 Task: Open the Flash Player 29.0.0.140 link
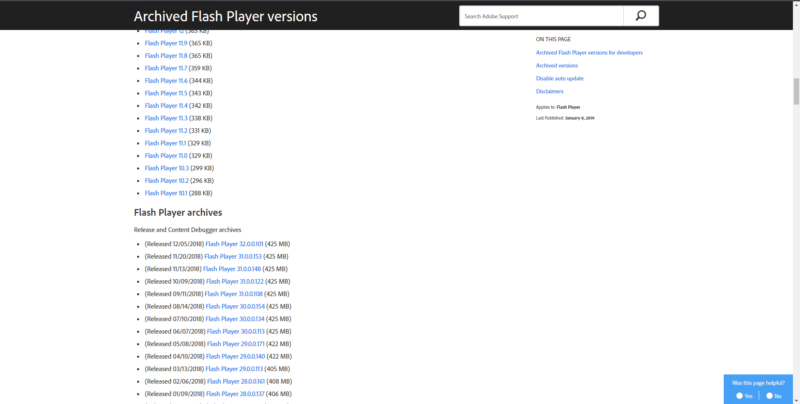click(236, 357)
